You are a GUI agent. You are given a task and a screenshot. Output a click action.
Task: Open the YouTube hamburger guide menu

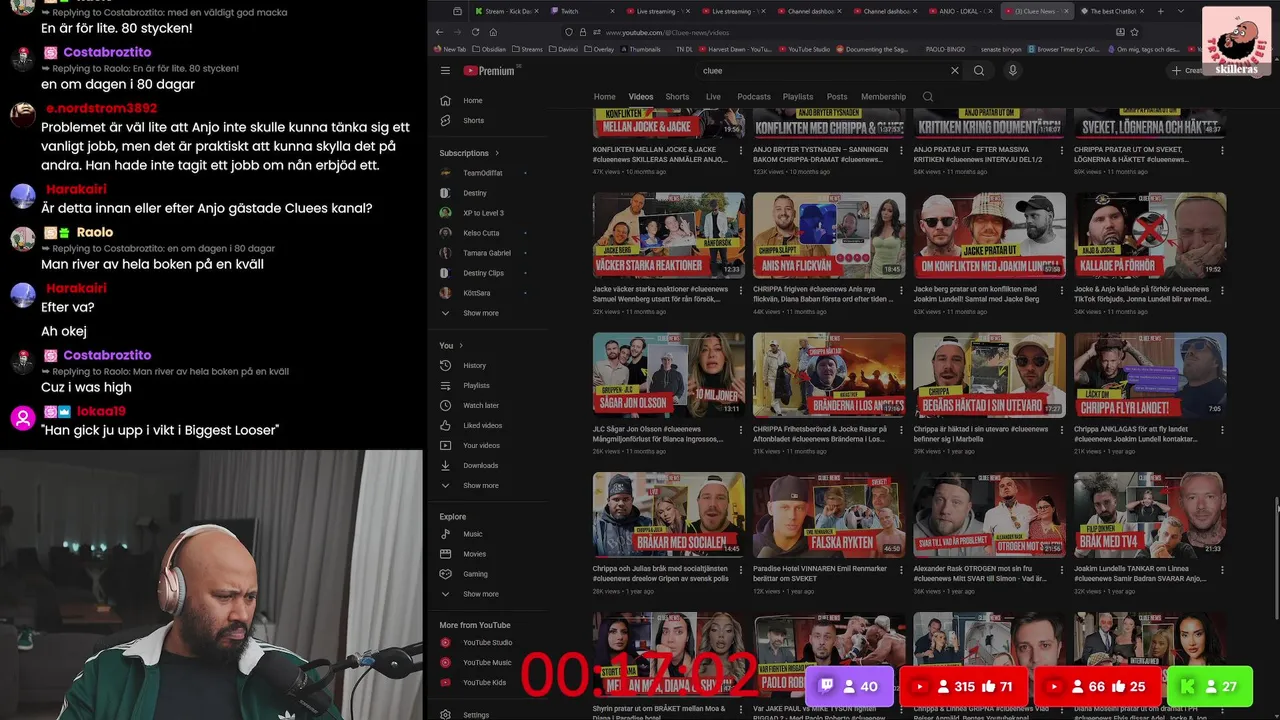(x=445, y=71)
